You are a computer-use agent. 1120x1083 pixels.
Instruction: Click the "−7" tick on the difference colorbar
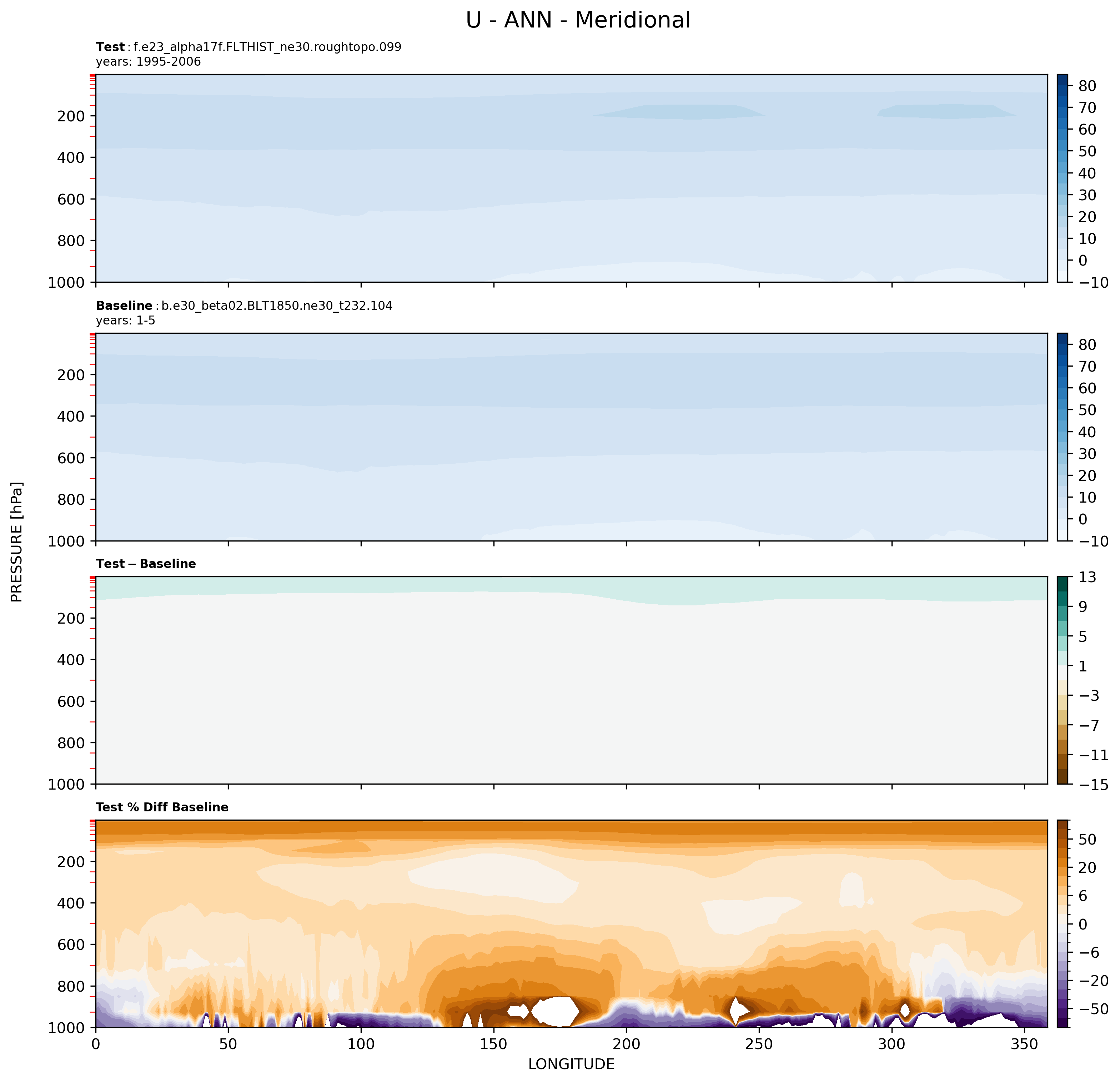(1089, 725)
